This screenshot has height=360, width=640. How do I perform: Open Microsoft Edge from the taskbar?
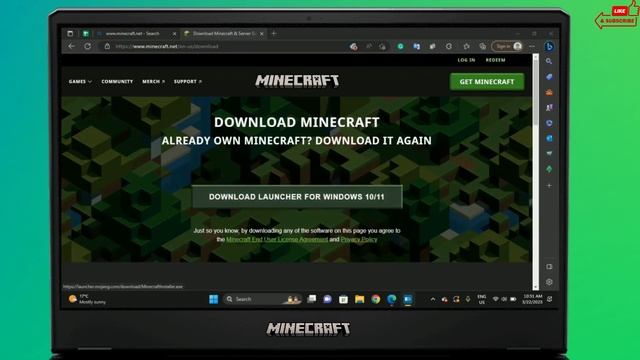(x=391, y=299)
